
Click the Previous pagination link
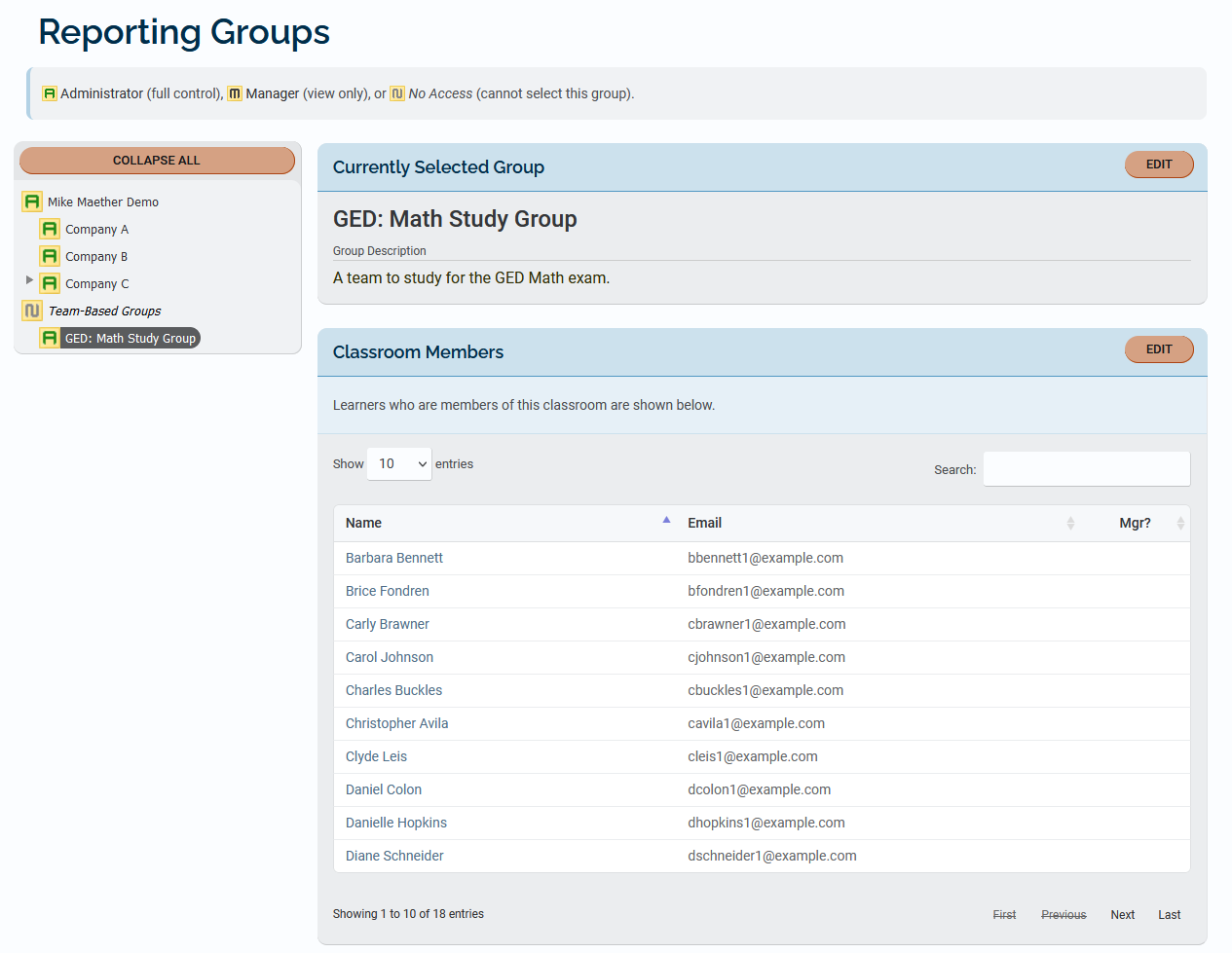pyautogui.click(x=1064, y=915)
